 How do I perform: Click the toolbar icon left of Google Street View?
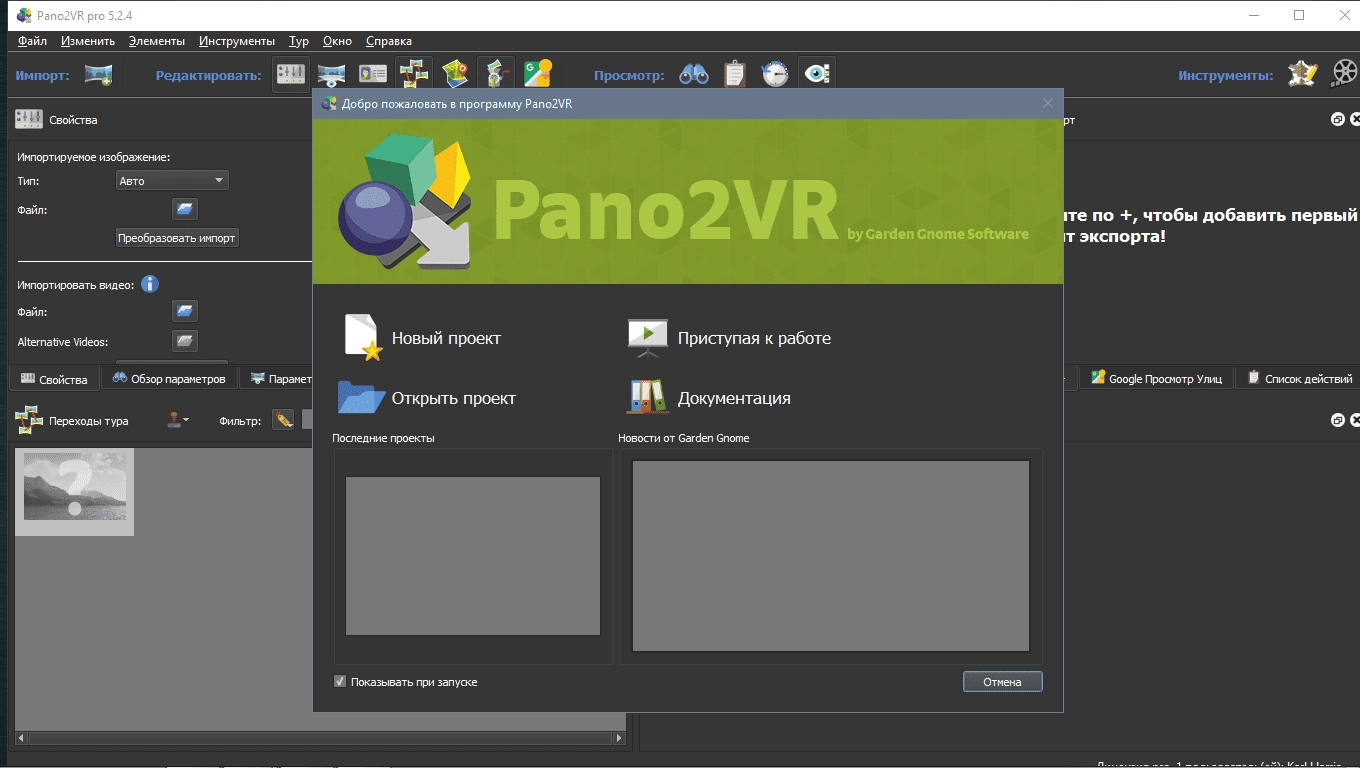click(x=496, y=74)
